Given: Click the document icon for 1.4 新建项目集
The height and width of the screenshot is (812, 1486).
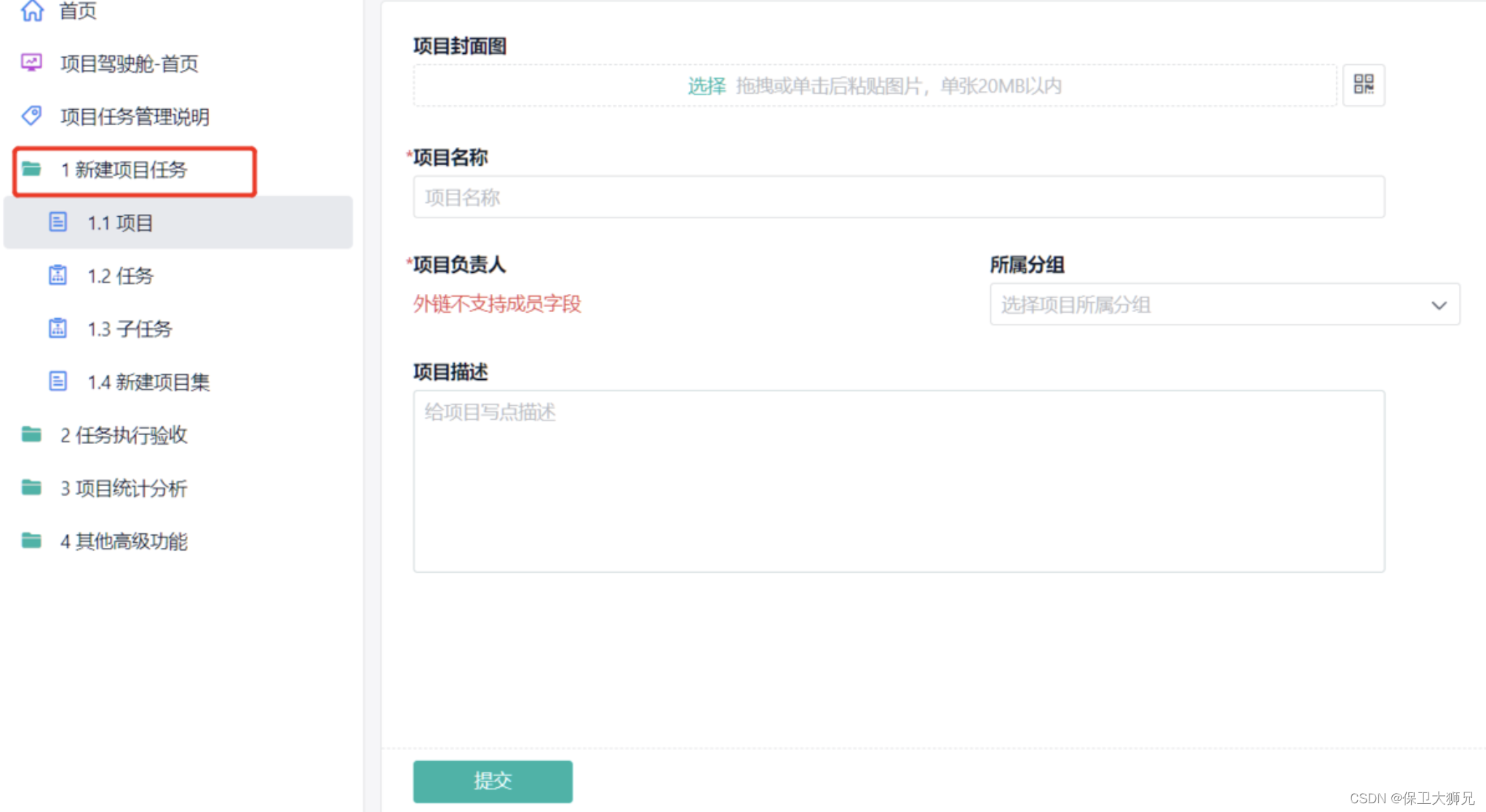Looking at the screenshot, I should [x=58, y=381].
